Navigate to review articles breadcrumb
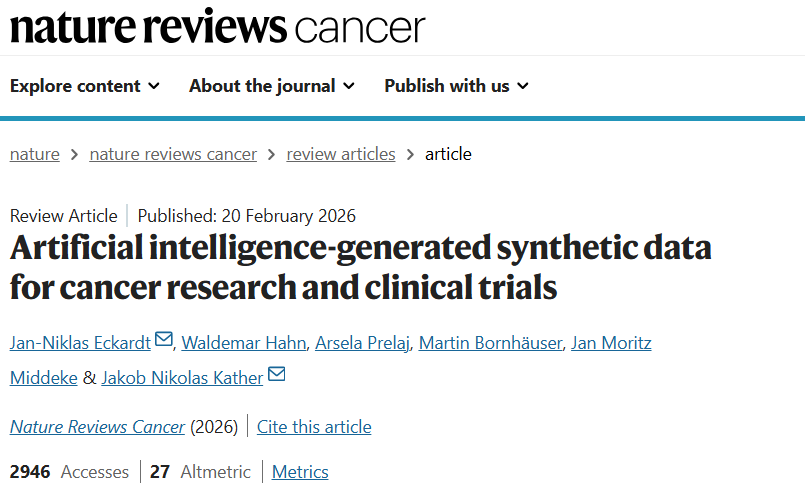 click(341, 154)
